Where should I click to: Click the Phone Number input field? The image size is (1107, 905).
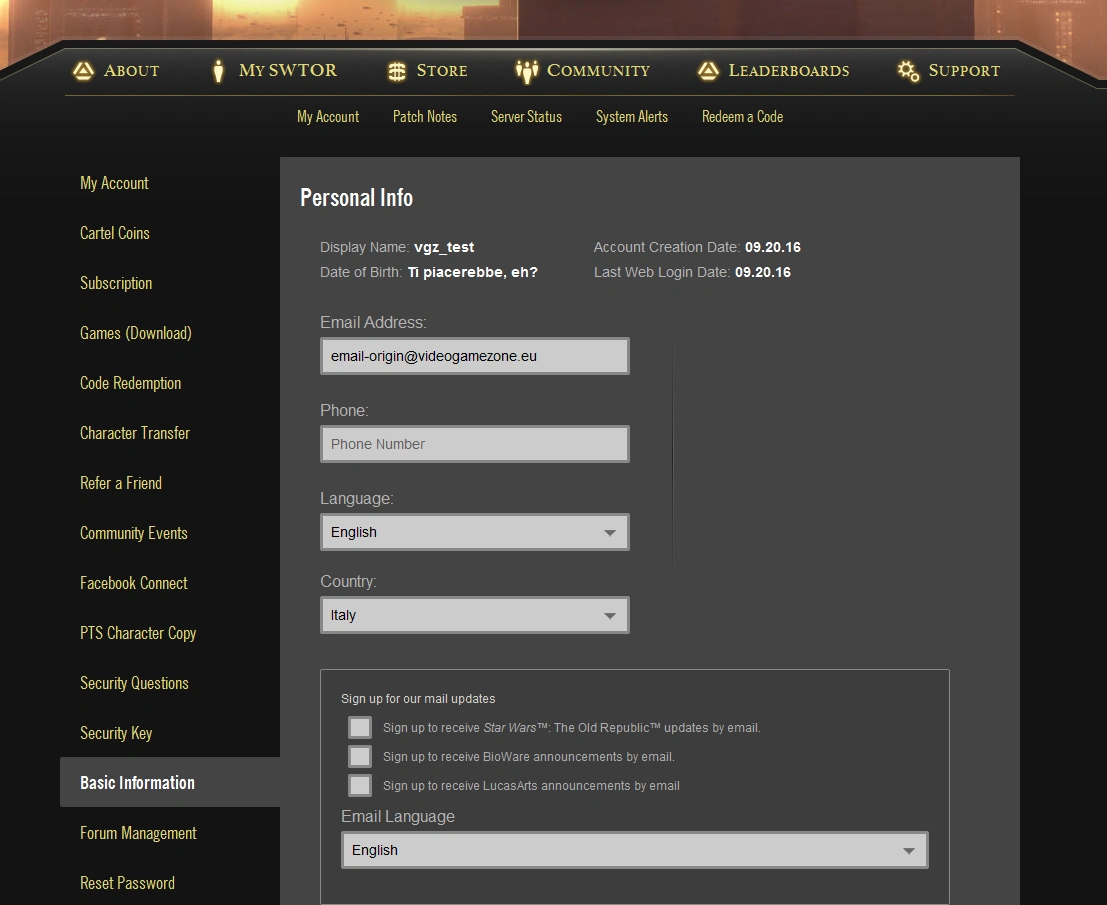tap(474, 444)
